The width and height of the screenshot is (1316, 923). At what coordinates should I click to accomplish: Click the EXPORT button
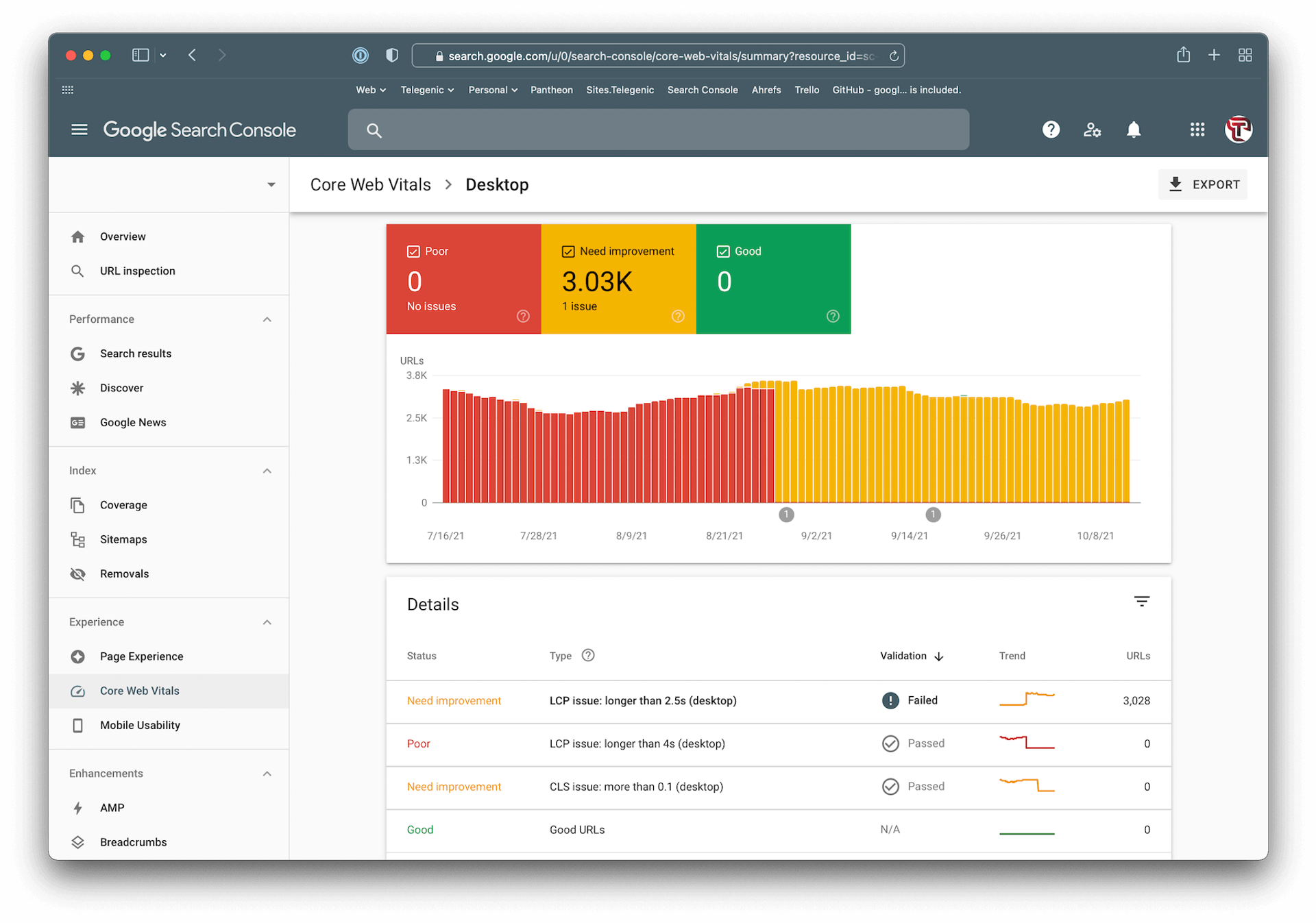[1203, 184]
